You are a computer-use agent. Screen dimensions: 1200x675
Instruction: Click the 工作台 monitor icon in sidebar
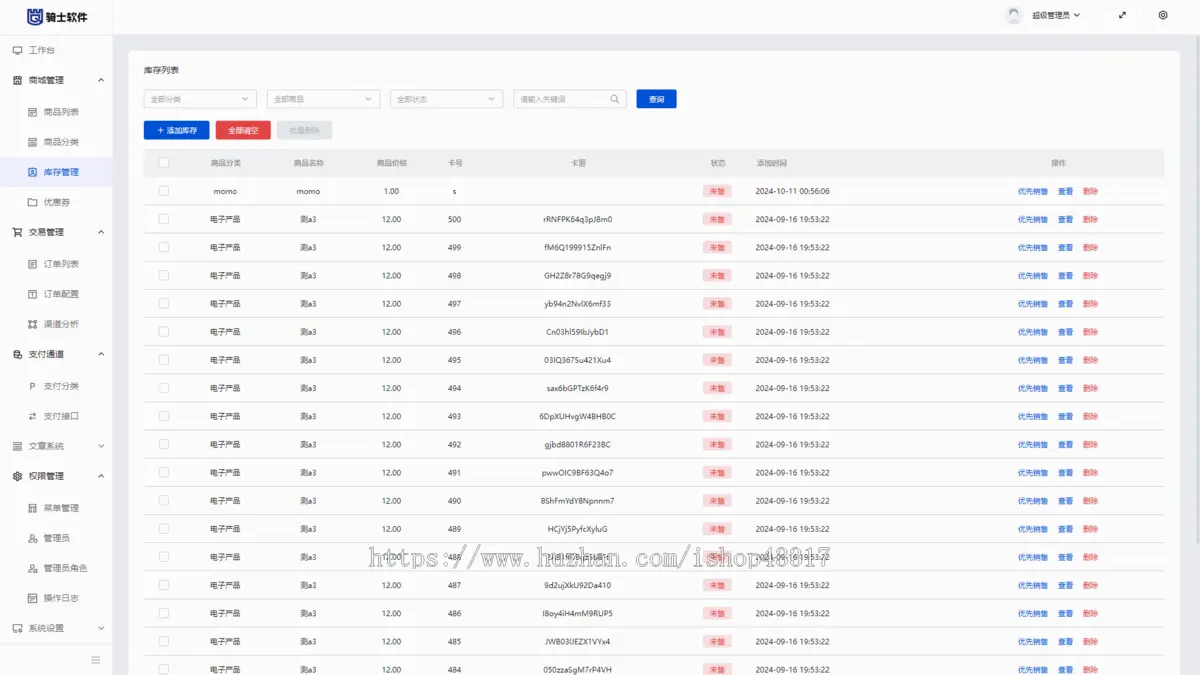[x=17, y=50]
